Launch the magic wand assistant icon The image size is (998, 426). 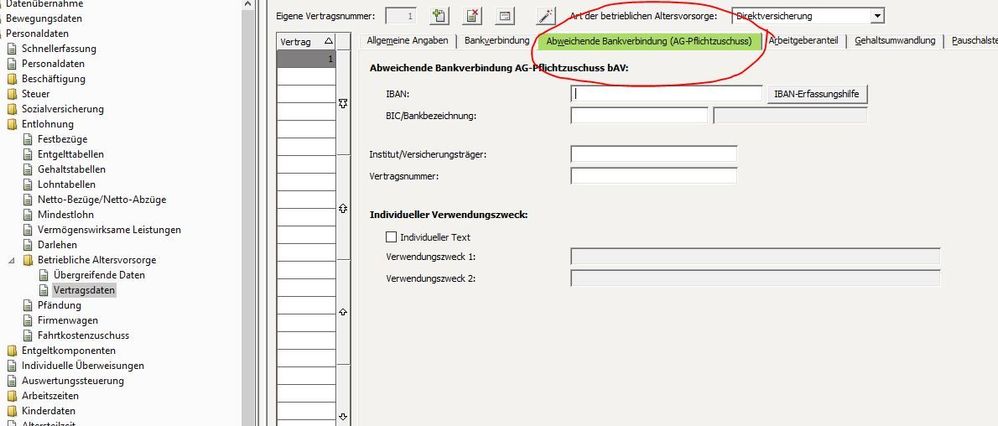(546, 16)
